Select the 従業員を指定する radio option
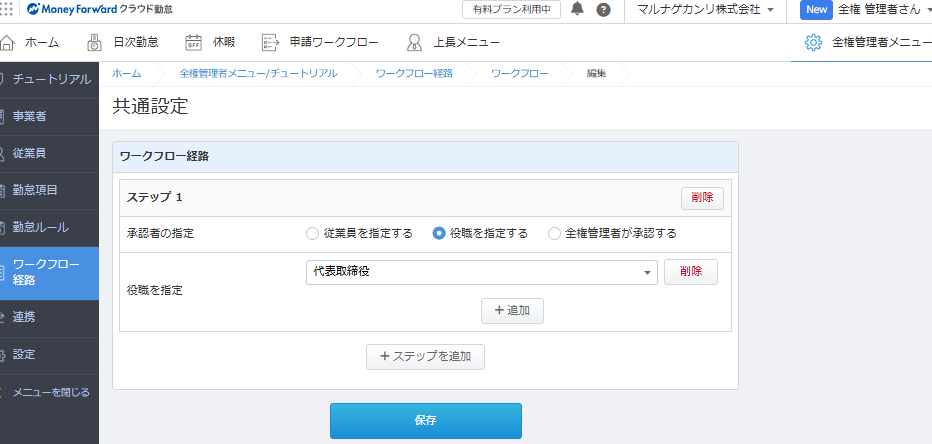 [x=312, y=233]
